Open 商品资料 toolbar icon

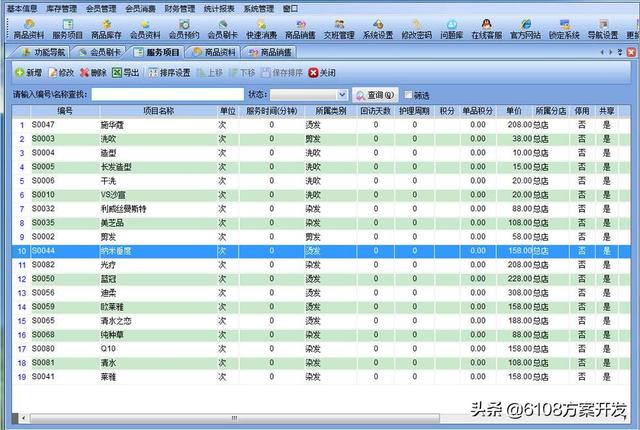click(29, 29)
